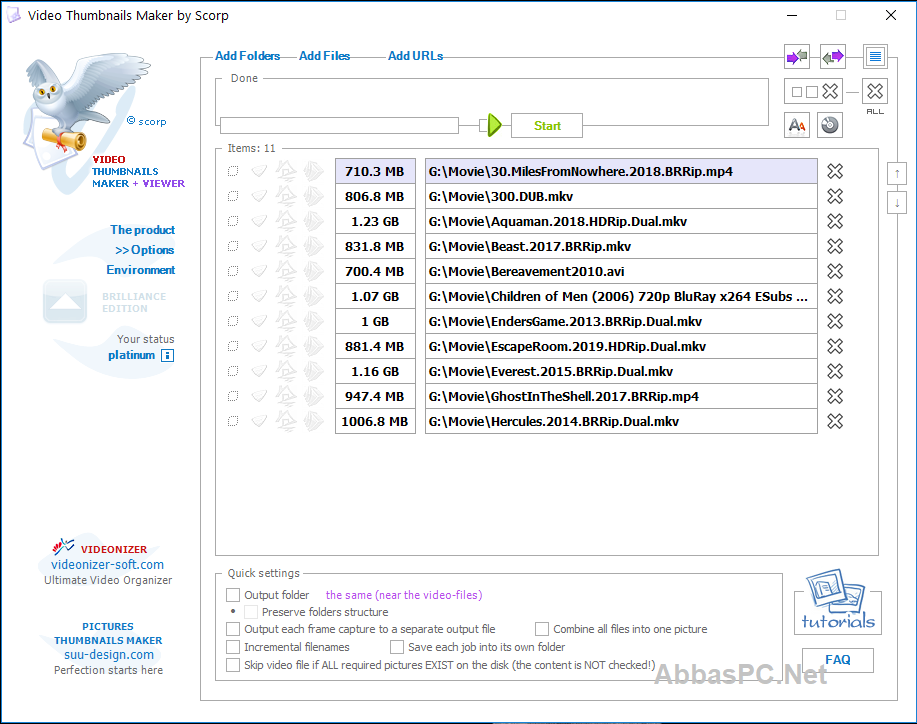This screenshot has height=724, width=917.
Task: Enable Output each frame capture separately
Action: coord(233,629)
